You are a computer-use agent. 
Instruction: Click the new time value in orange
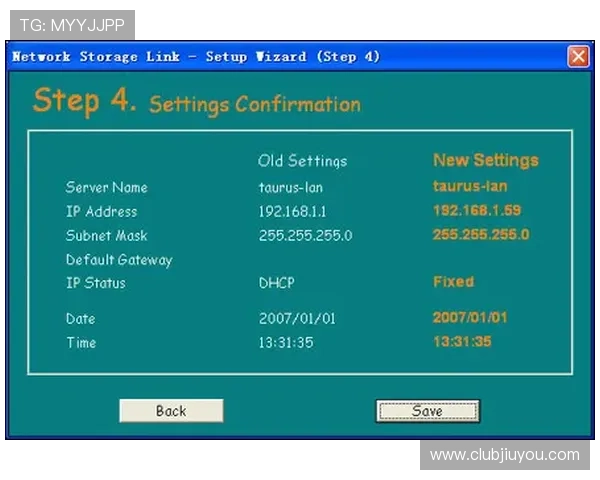point(461,342)
